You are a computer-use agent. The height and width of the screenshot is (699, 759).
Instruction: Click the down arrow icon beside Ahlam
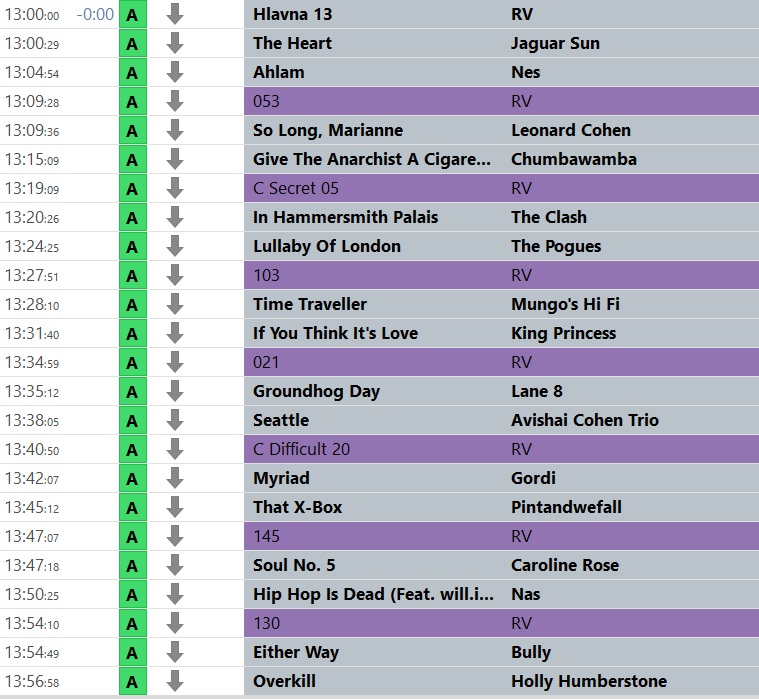tap(175, 73)
